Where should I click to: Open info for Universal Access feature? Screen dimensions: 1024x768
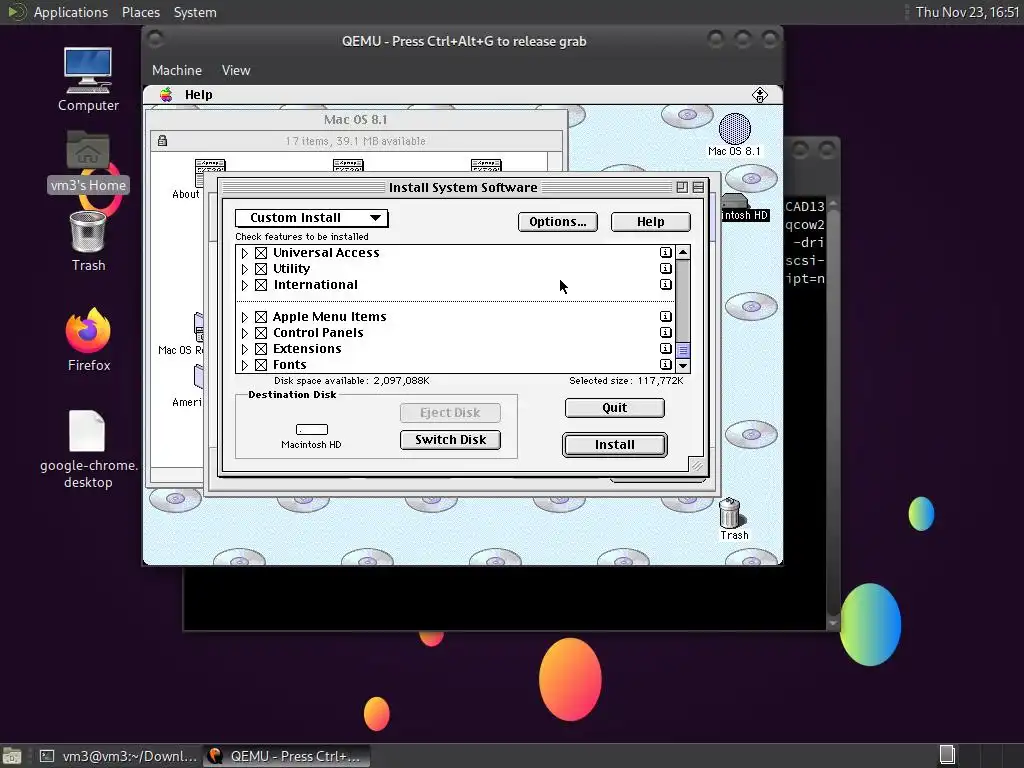point(665,252)
